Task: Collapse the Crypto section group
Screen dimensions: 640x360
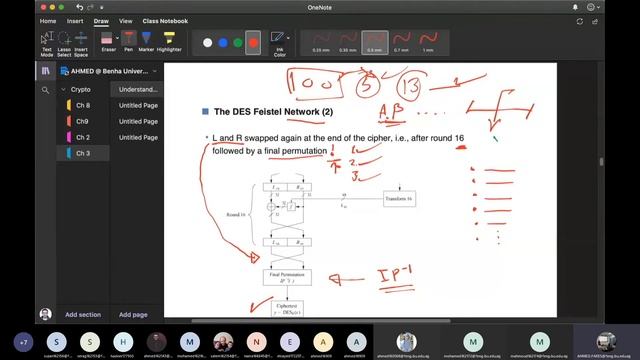Action: click(x=63, y=89)
